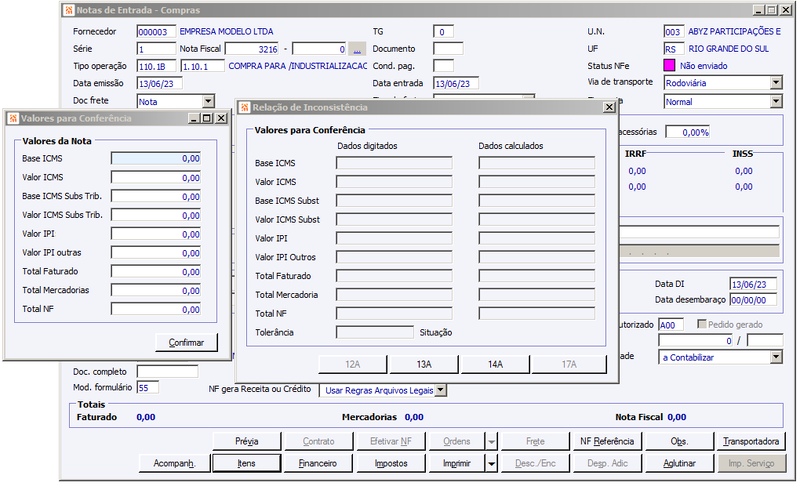
Task: Click the NF Referência button
Action: tap(607, 442)
